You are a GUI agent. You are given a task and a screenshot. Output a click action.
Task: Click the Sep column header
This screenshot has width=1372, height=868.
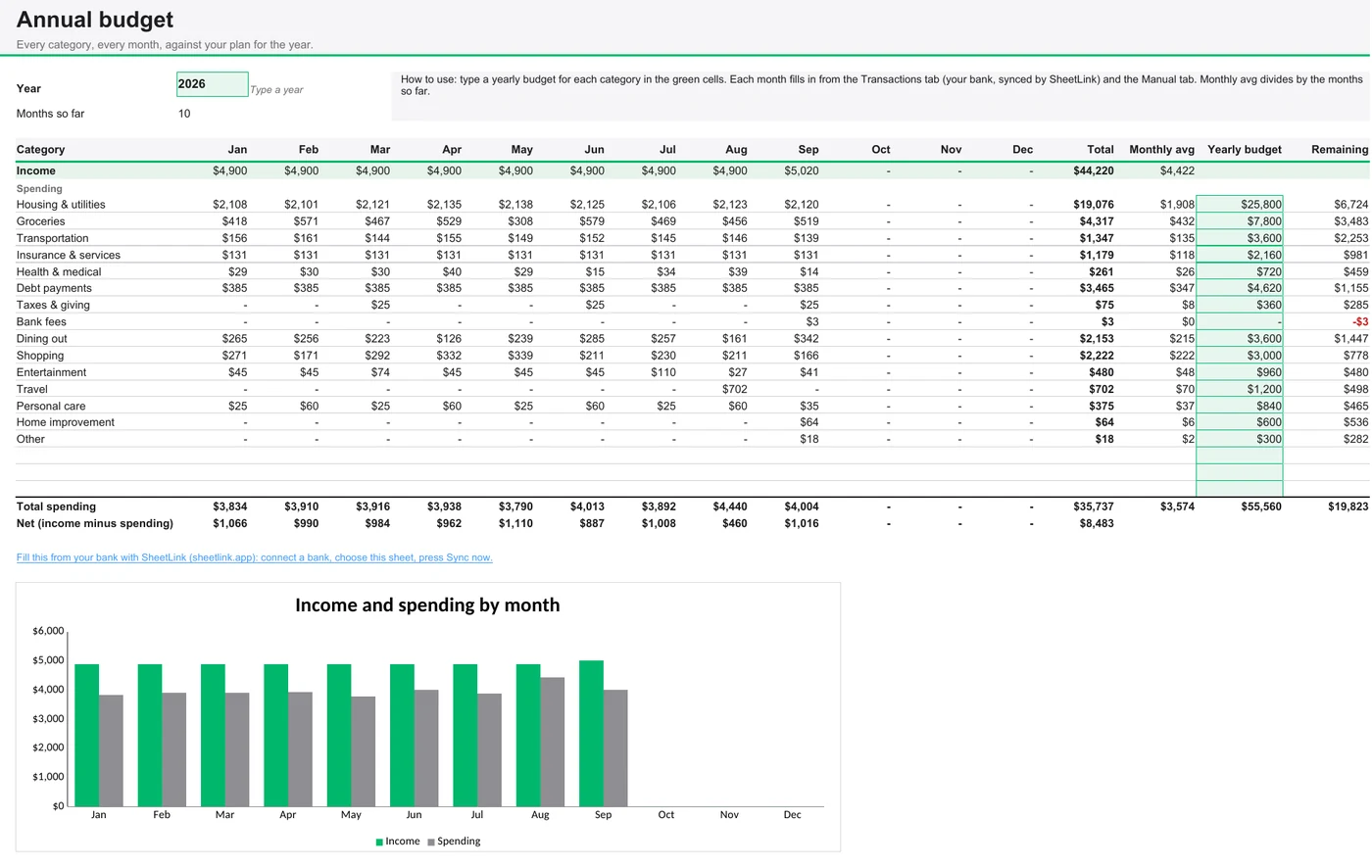point(808,150)
